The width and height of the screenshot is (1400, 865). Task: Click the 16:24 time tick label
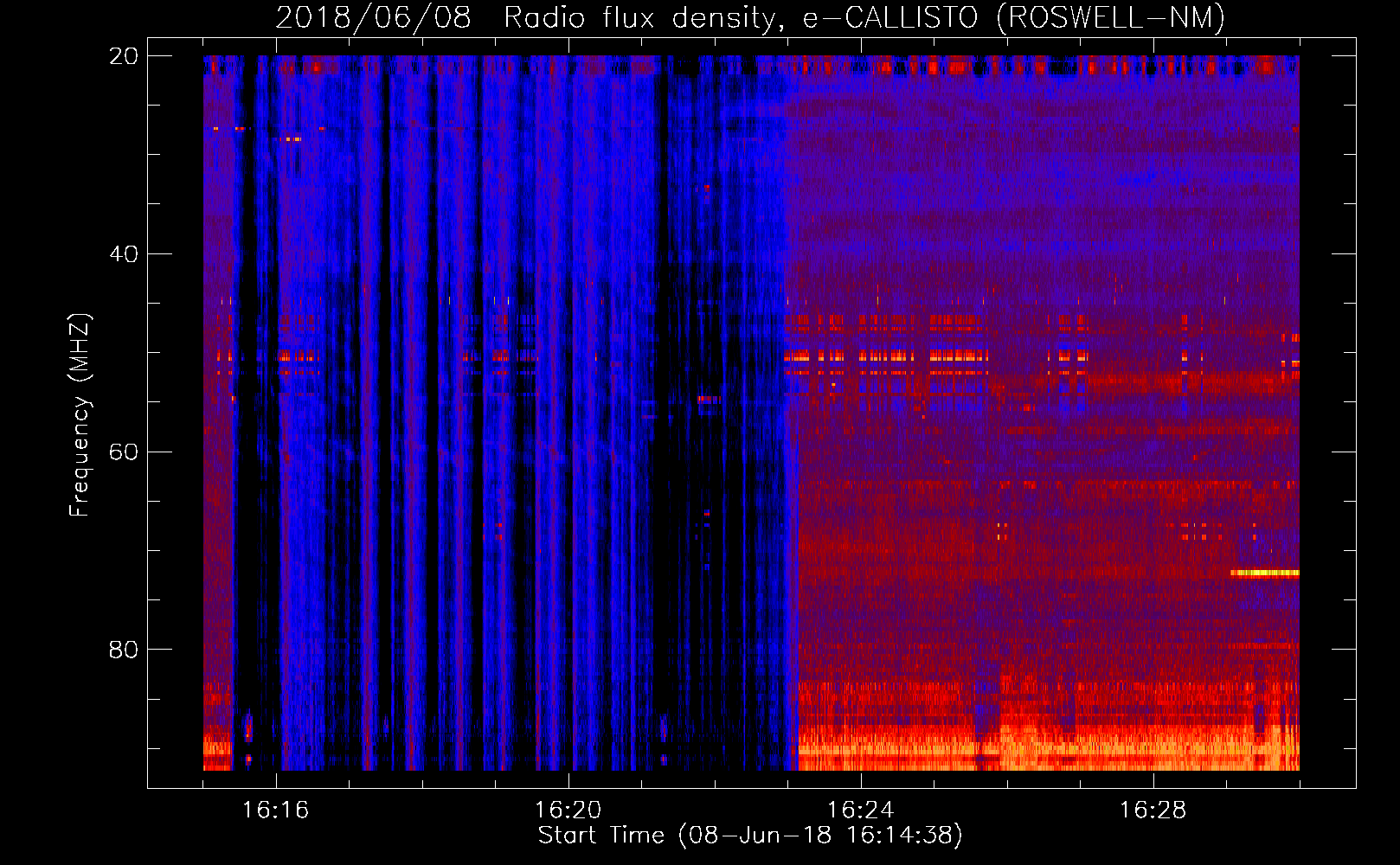point(860,810)
